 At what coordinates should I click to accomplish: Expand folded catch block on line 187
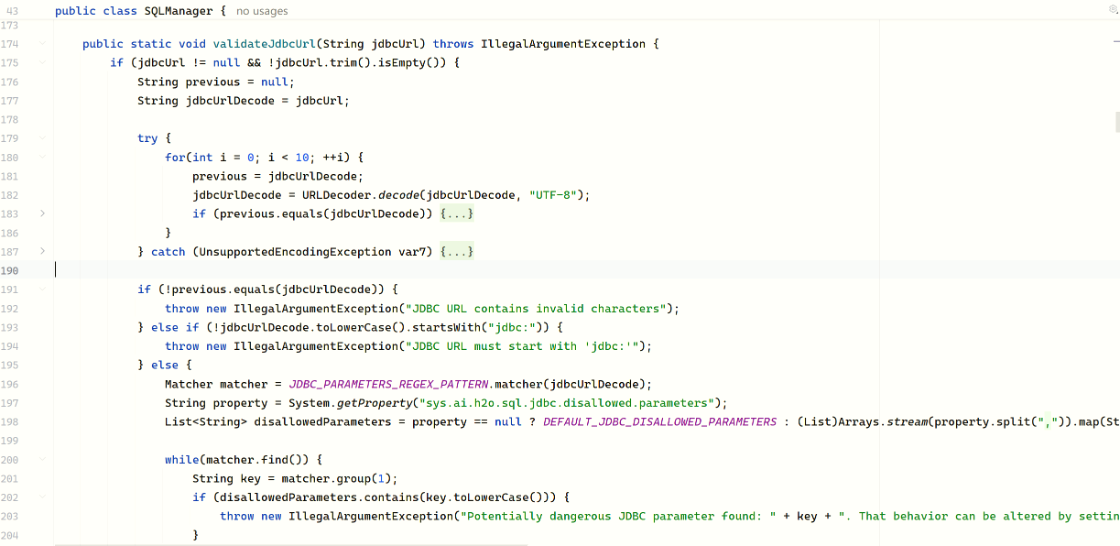[x=42, y=252]
